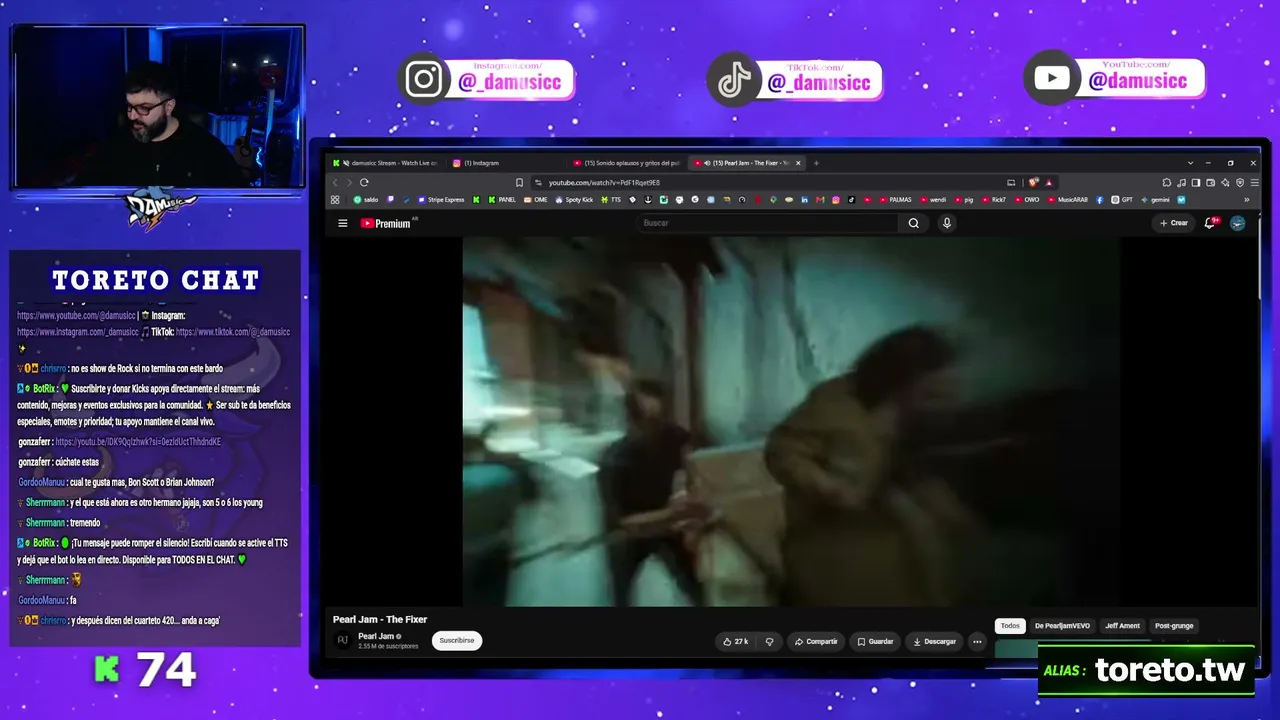Open more actions ellipsis under the video
The width and height of the screenshot is (1280, 720).
pyautogui.click(x=977, y=641)
